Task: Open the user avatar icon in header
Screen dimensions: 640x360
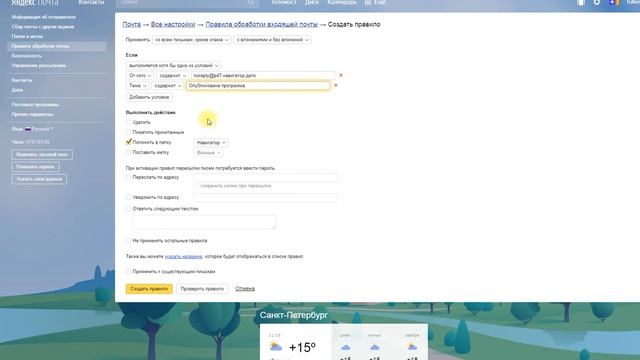Action: [614, 2]
